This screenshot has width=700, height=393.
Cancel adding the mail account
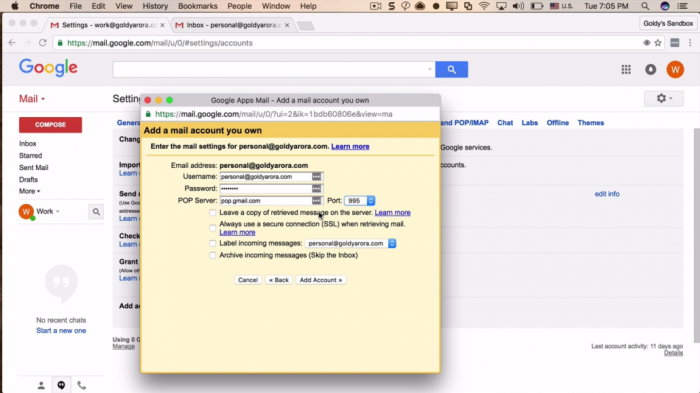[x=248, y=280]
